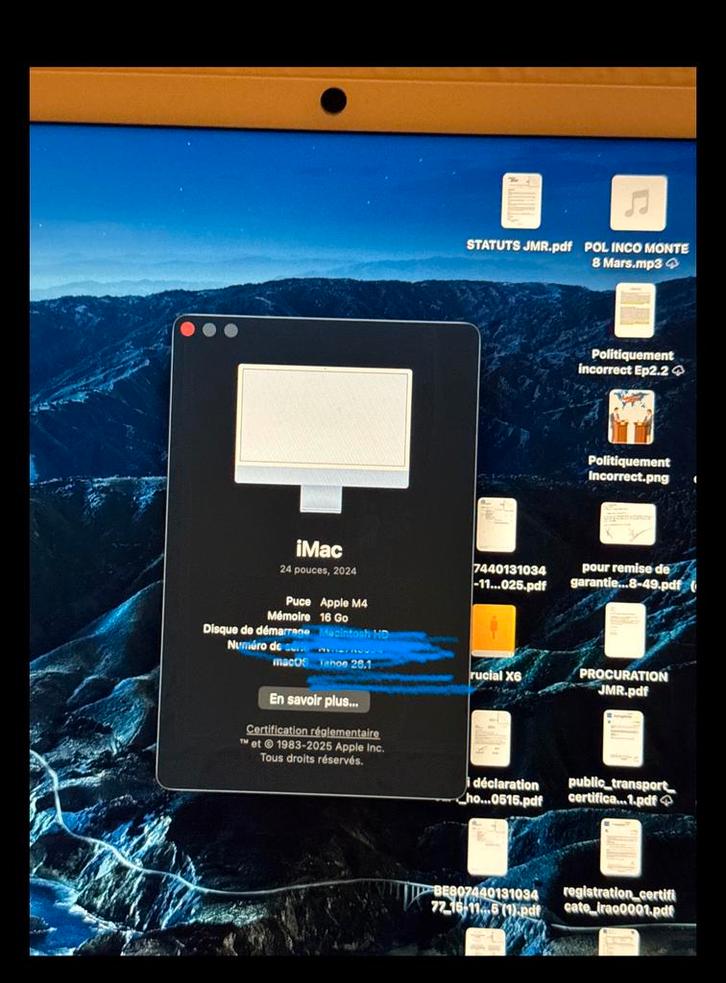Select the PROCURATION JMR.pdf file icon
Viewport: 726px width, 983px height.
coord(625,630)
